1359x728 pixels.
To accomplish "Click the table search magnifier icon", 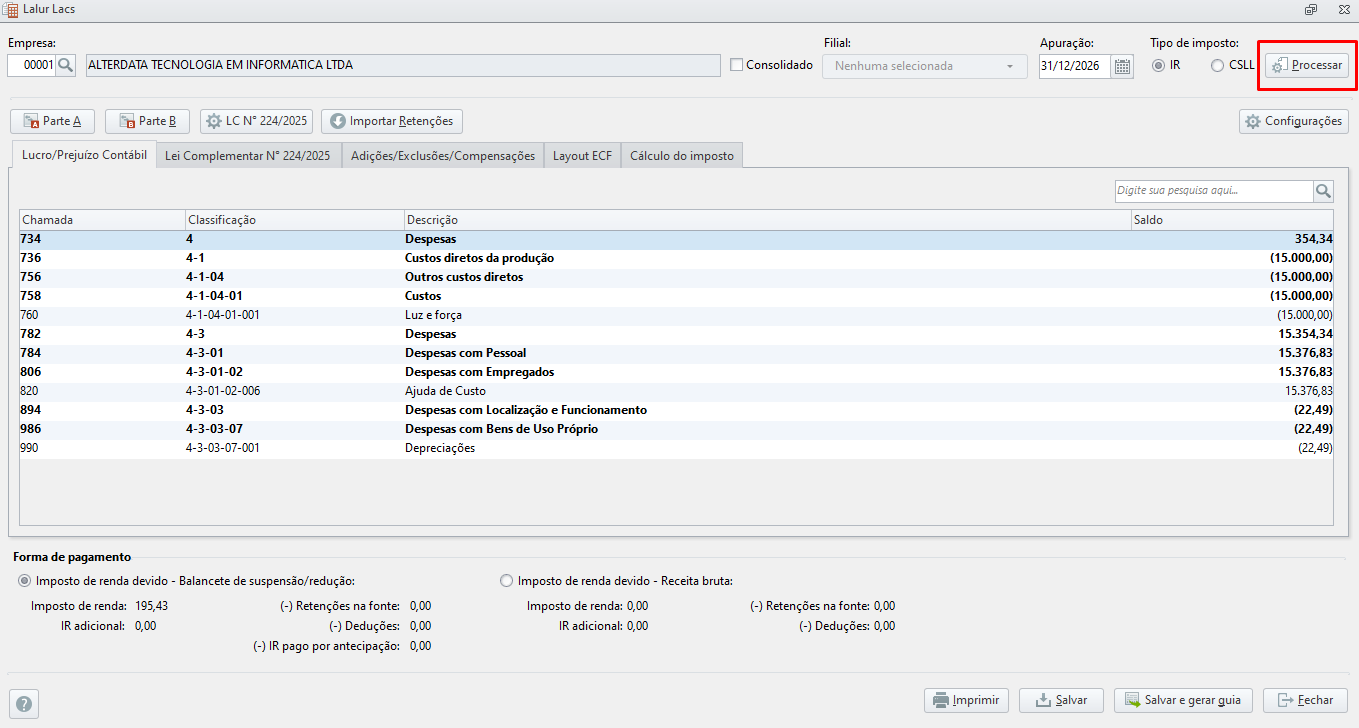I will (x=1323, y=191).
